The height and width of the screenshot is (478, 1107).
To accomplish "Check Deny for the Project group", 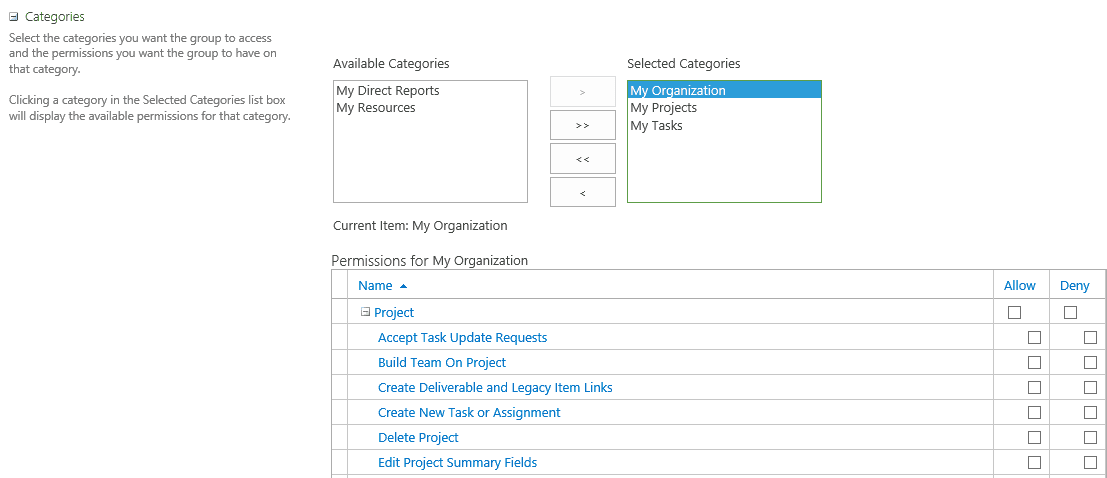I will coord(1070,312).
